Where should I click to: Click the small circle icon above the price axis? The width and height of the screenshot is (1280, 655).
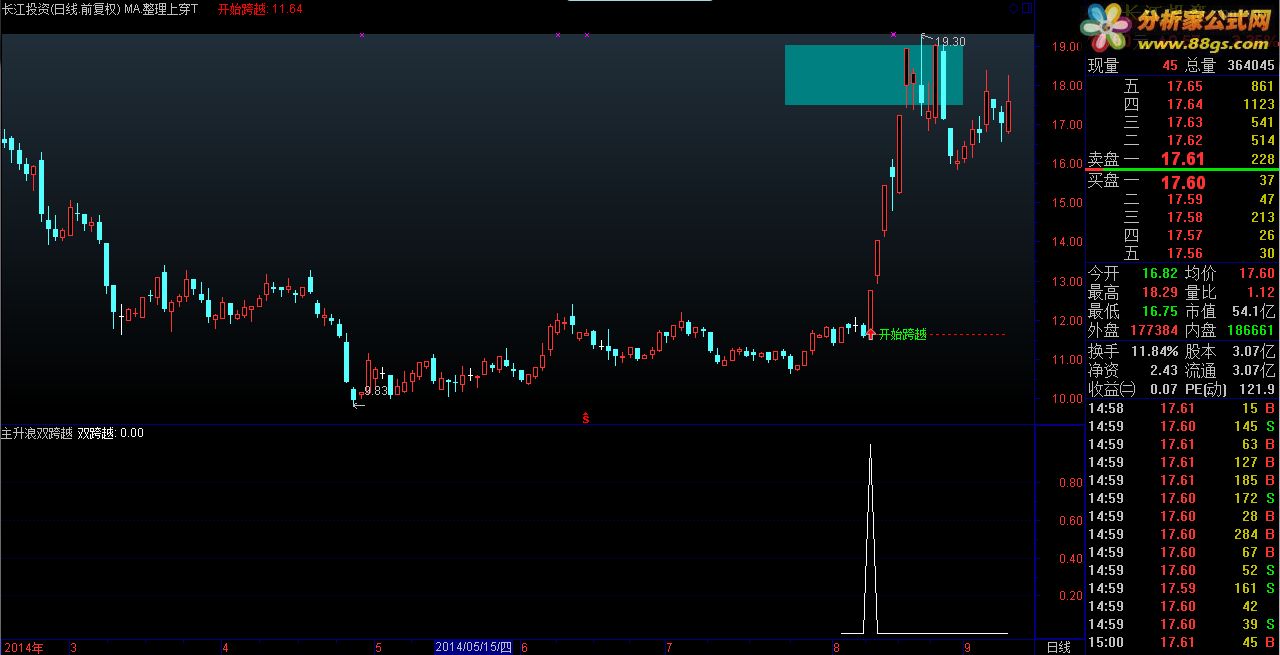[x=1014, y=8]
